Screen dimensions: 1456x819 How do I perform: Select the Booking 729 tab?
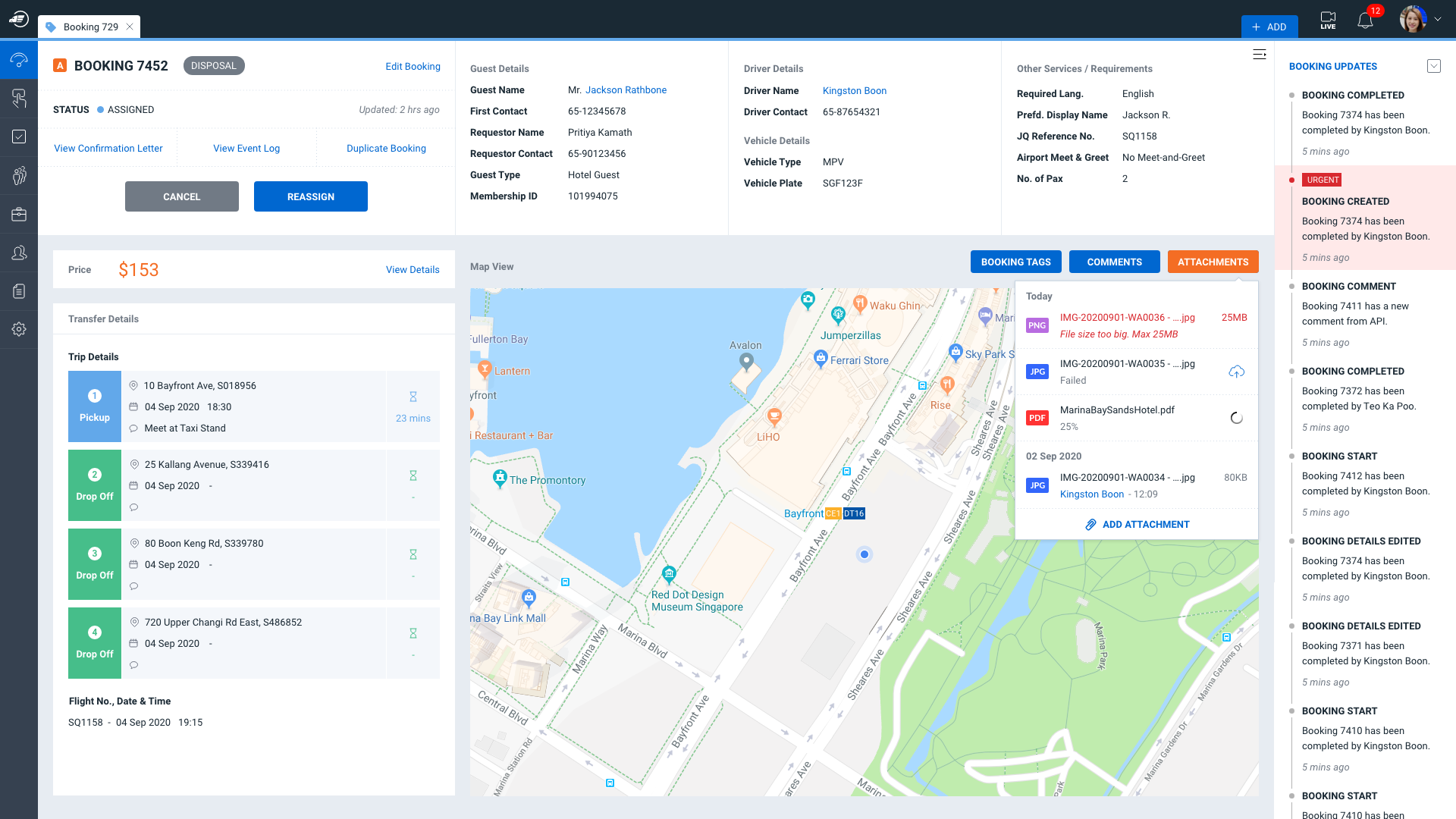90,27
